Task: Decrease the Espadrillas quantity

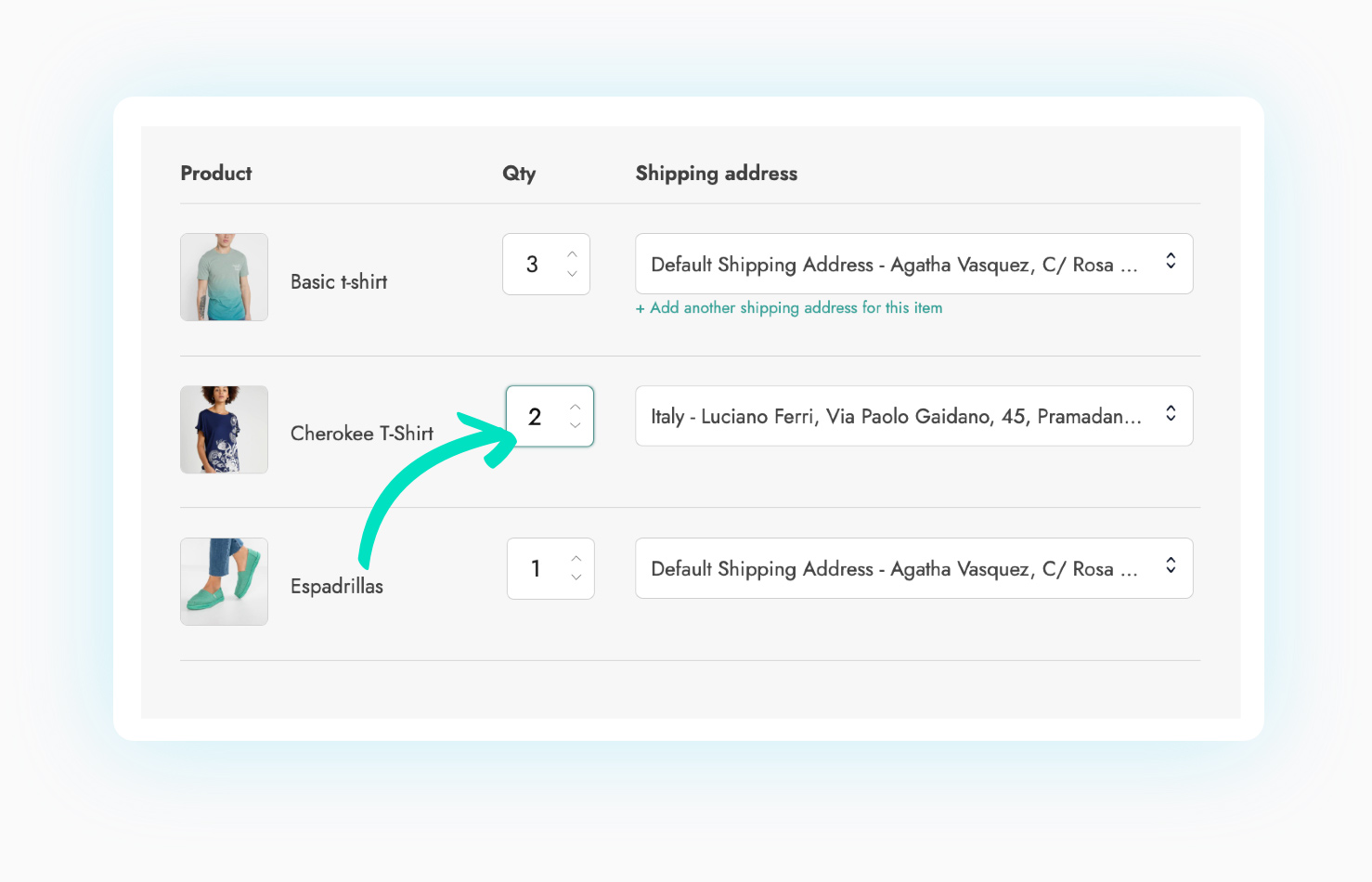Action: click(x=576, y=579)
